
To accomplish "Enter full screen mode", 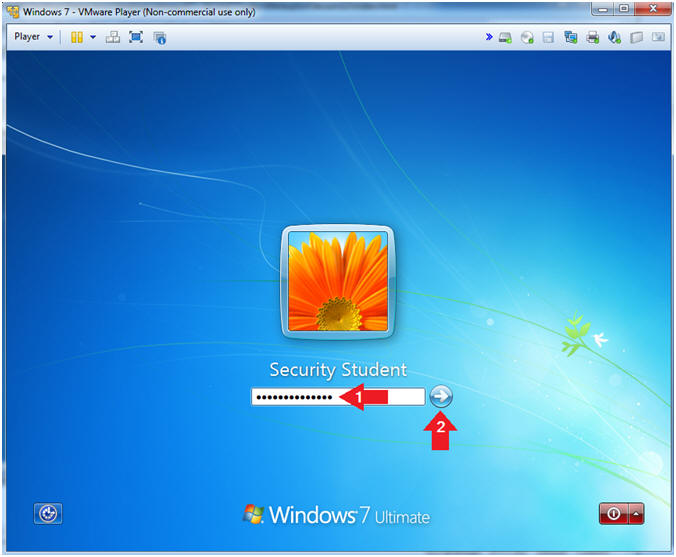I will pos(136,37).
